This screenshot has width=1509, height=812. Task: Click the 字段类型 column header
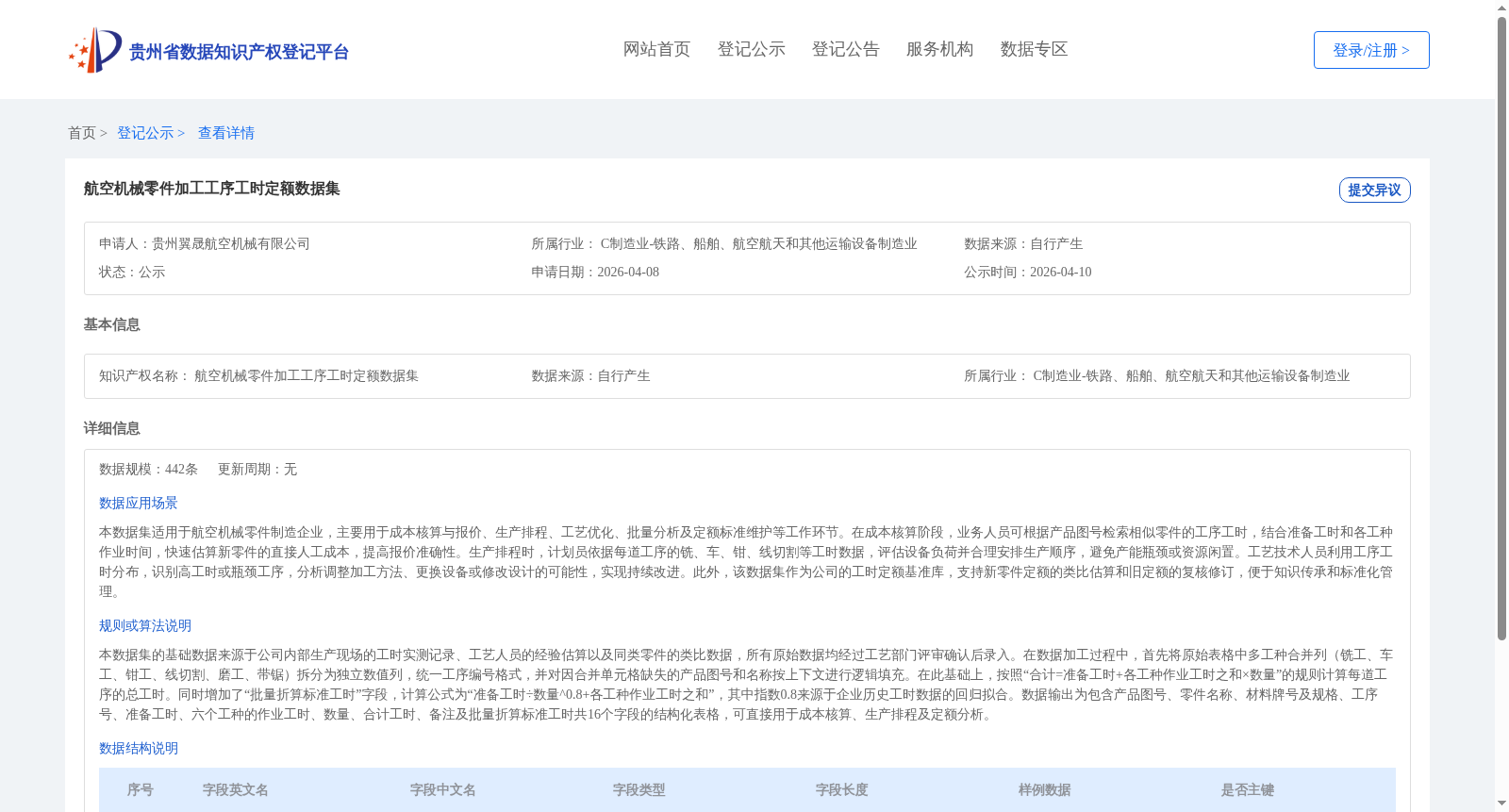[639, 789]
